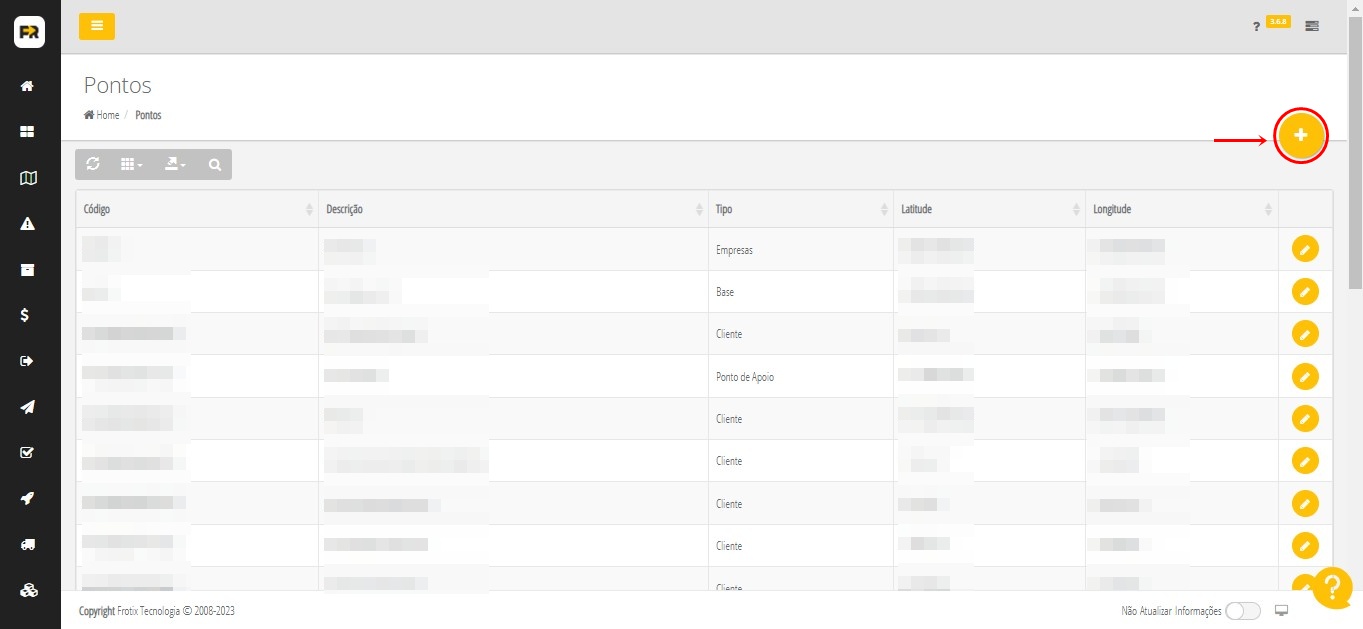Screen dimensions: 1363x629
Task: Click the question mark help icon in the header
Action: [1256, 27]
